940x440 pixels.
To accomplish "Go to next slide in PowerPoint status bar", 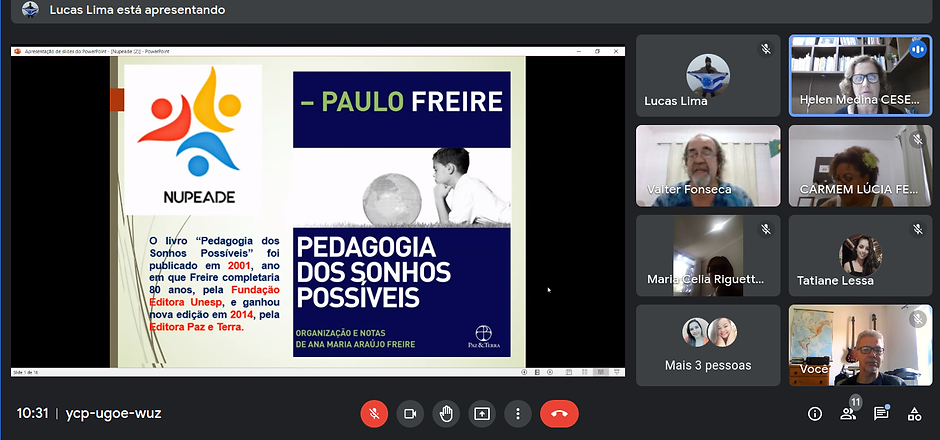I will (550, 372).
